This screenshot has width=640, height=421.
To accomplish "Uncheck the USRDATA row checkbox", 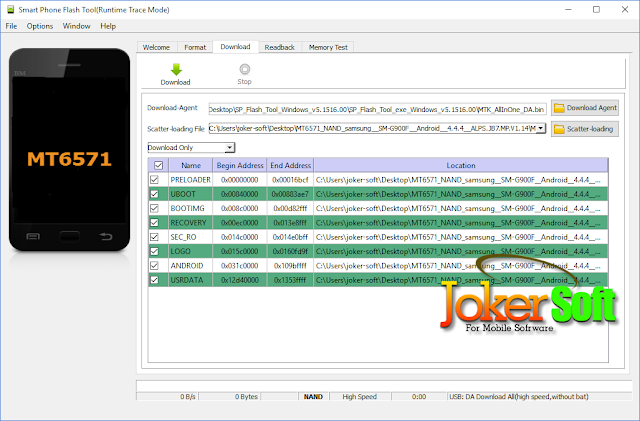I will (x=154, y=280).
